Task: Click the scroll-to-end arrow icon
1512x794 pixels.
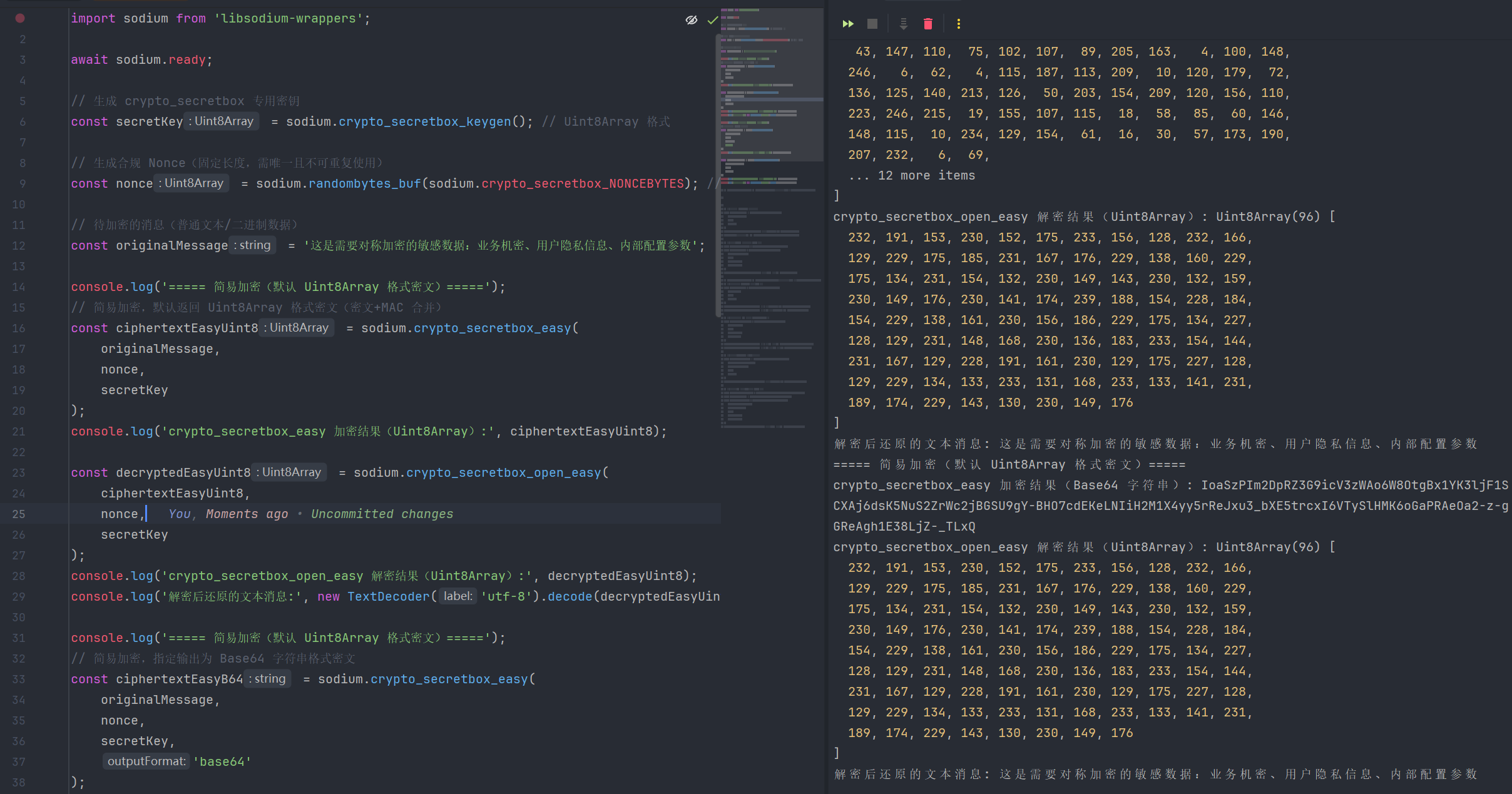Action: [903, 24]
